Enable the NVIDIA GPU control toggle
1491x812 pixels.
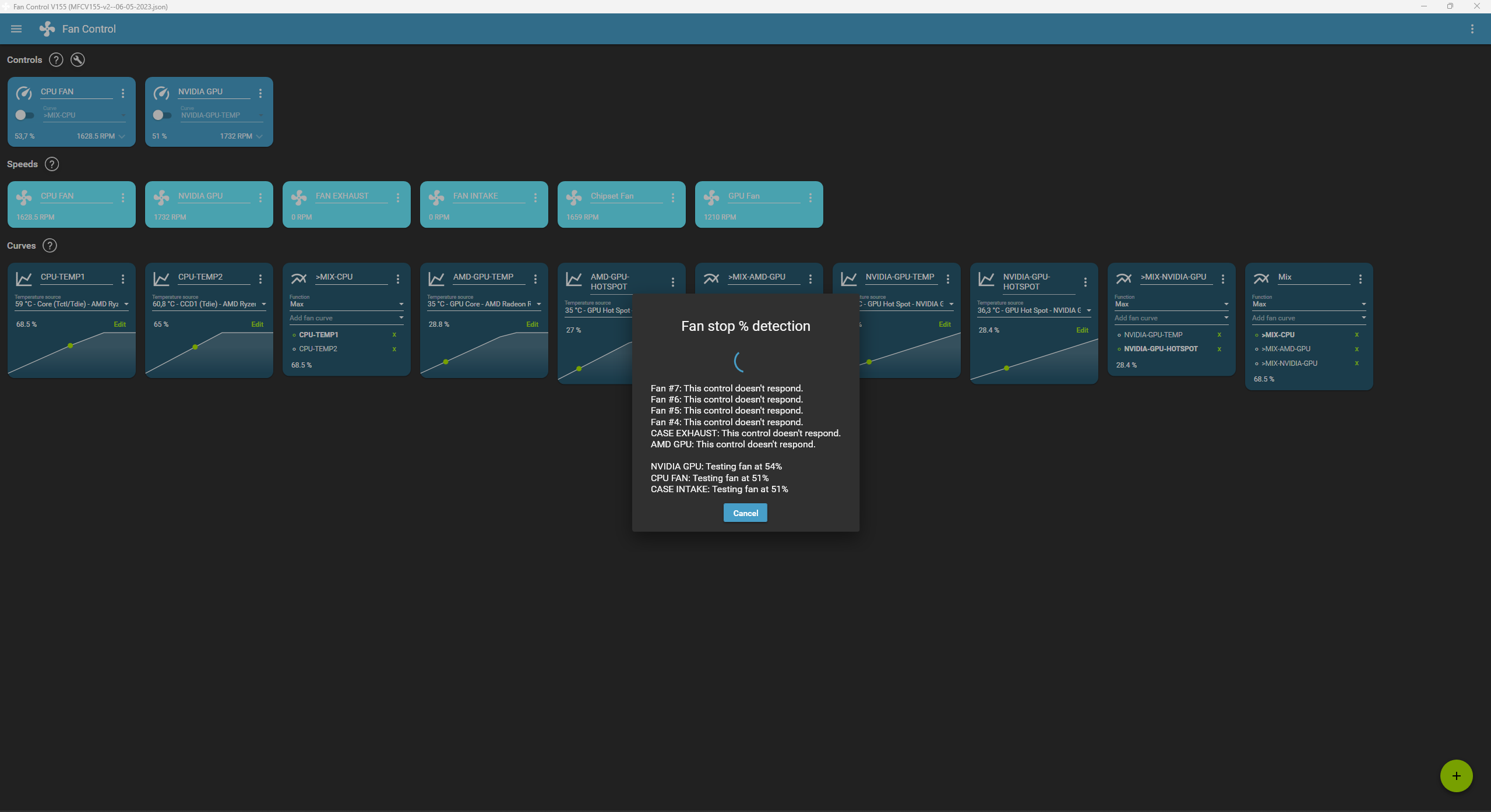tap(161, 115)
